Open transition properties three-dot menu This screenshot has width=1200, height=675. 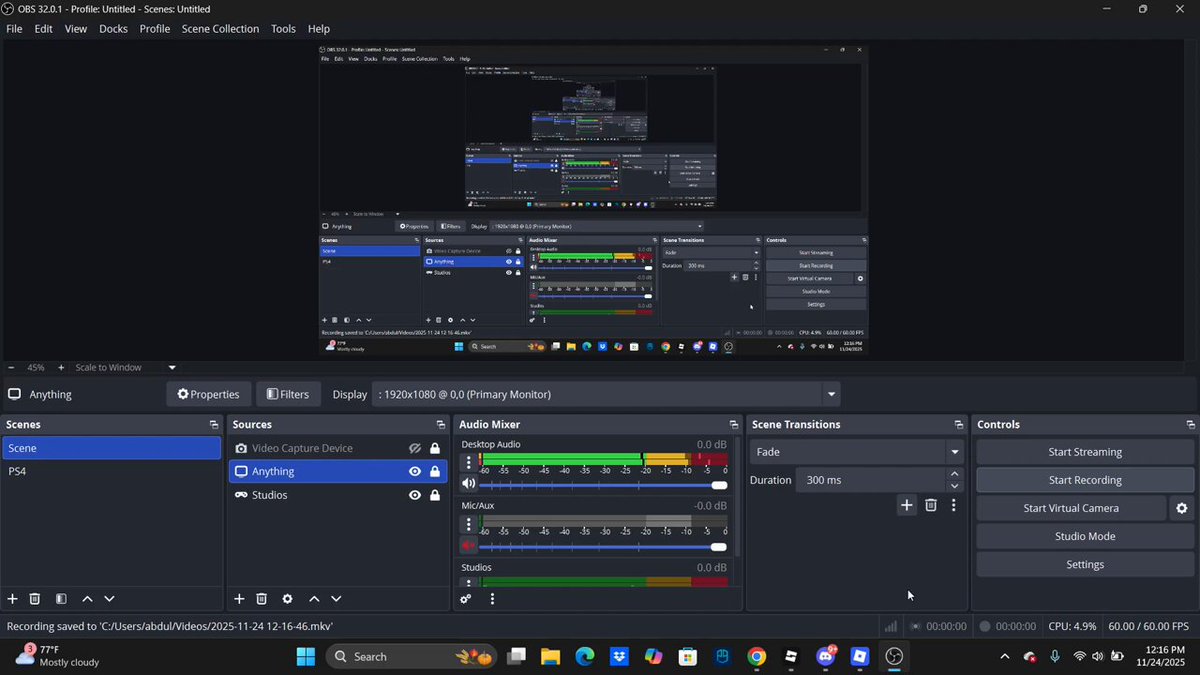point(953,505)
